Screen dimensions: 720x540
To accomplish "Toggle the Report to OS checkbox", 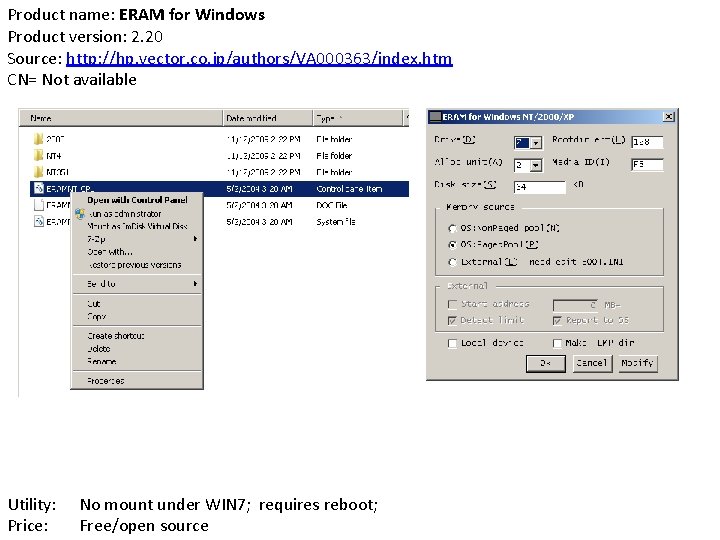I will pos(557,321).
